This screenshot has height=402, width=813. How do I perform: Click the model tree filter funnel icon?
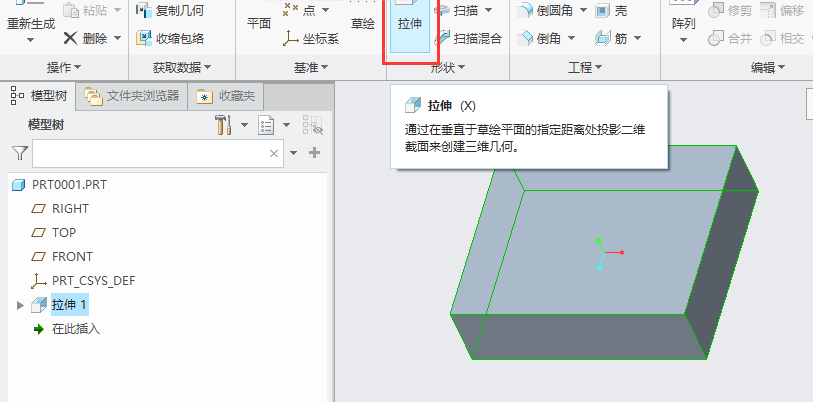coord(20,153)
